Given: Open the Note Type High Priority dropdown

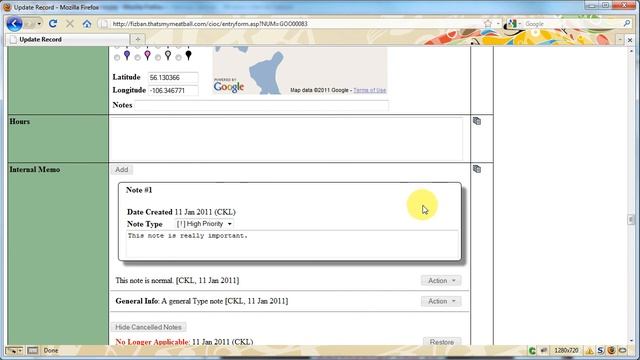Looking at the screenshot, I should tap(204, 224).
